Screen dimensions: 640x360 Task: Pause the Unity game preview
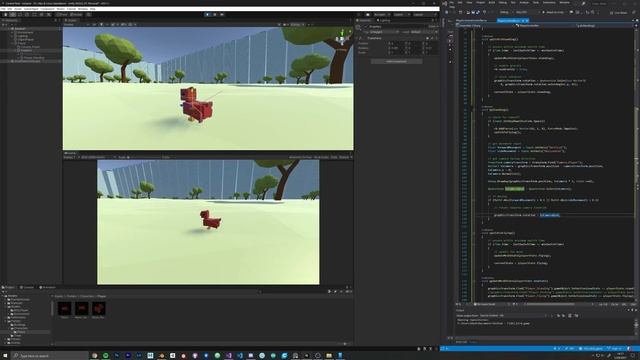tap(215, 14)
